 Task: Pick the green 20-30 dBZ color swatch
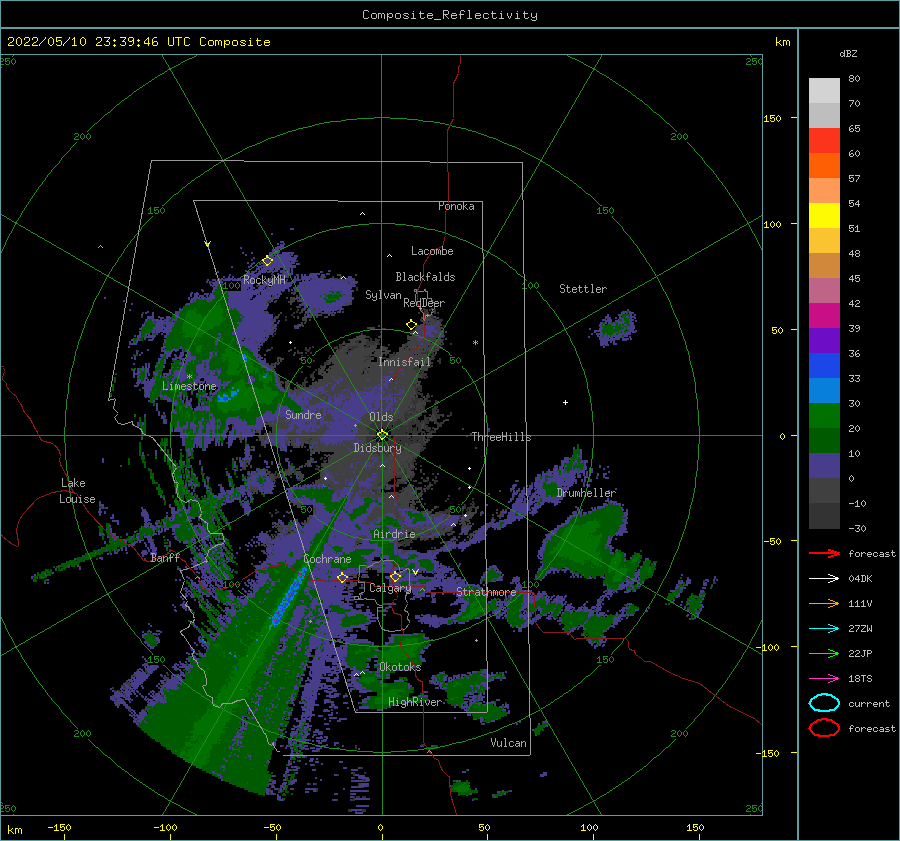click(x=824, y=416)
